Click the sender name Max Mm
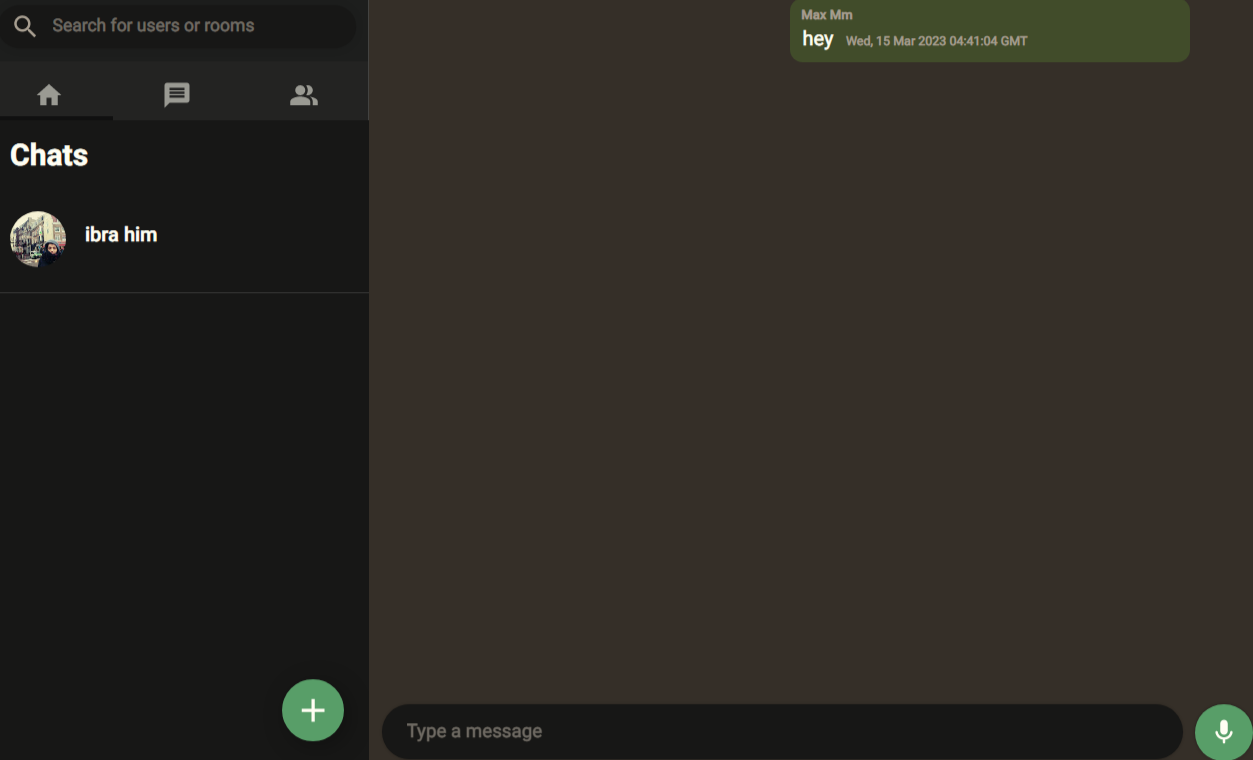1253x760 pixels. (x=827, y=15)
